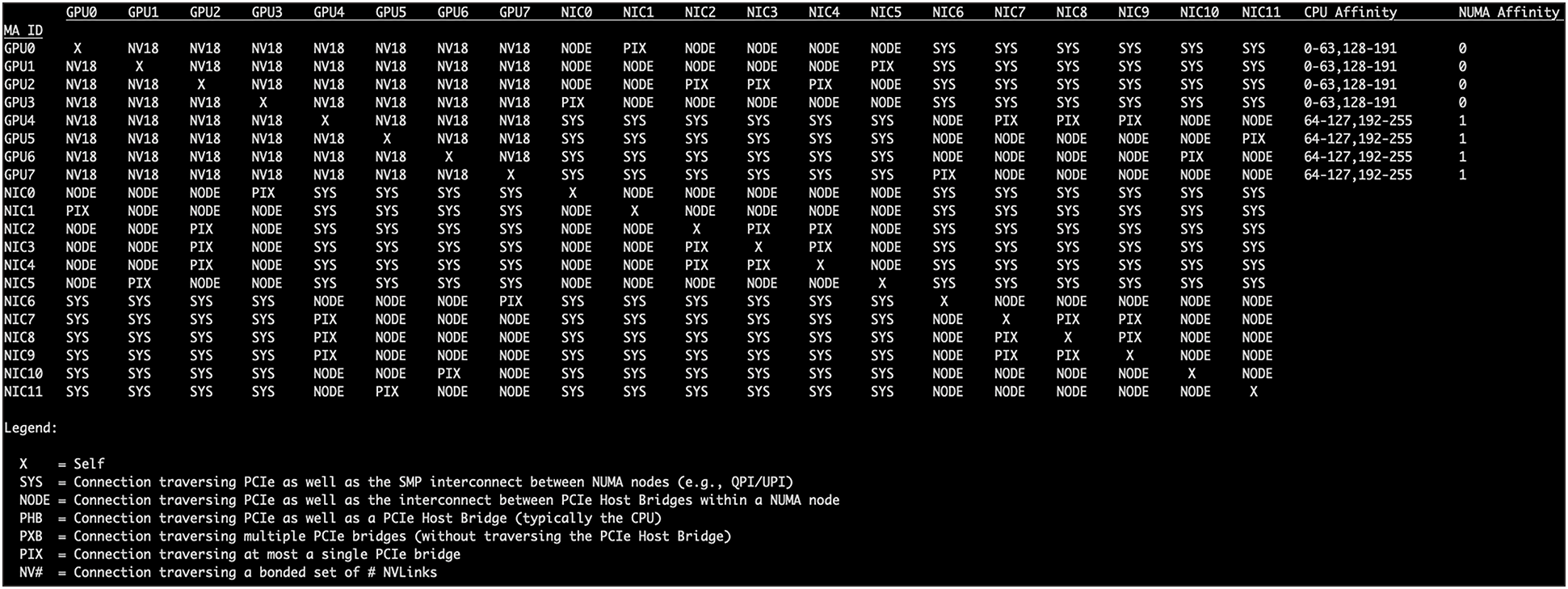The width and height of the screenshot is (1568, 589).
Task: Click PIX in NIC5 row under GPU1
Action: [139, 283]
